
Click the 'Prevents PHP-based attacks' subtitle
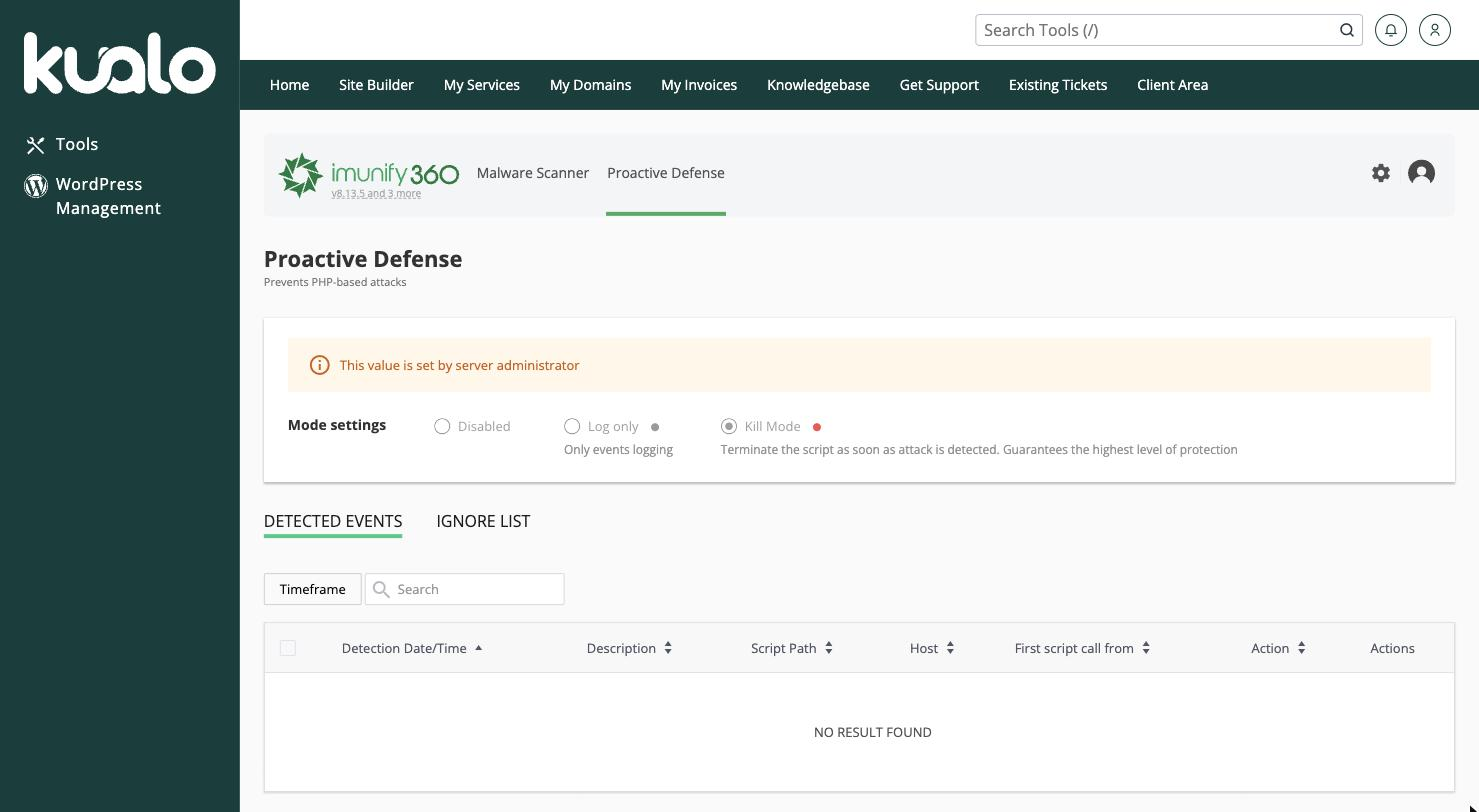pos(335,282)
